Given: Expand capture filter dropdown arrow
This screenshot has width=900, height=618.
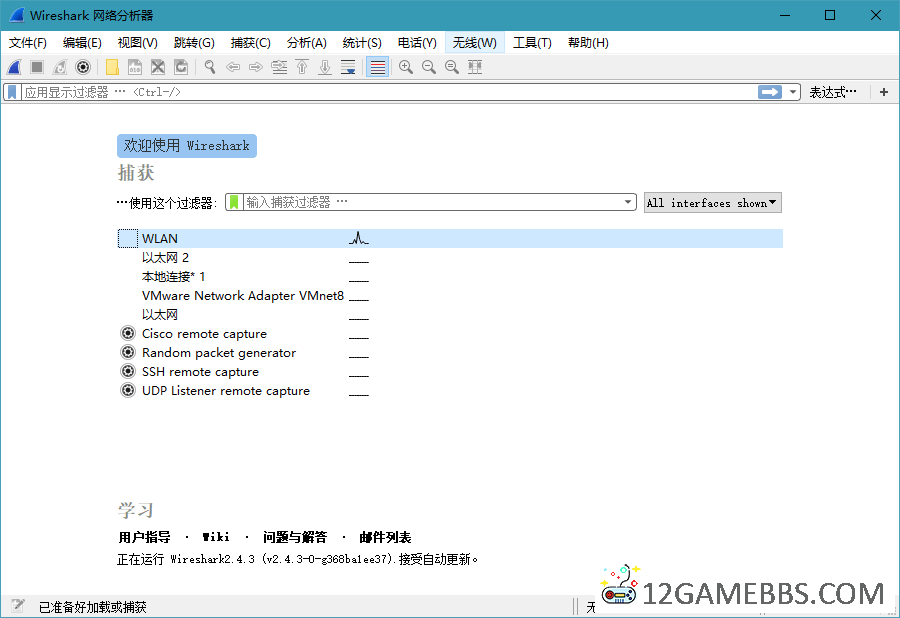Looking at the screenshot, I should click(x=628, y=202).
